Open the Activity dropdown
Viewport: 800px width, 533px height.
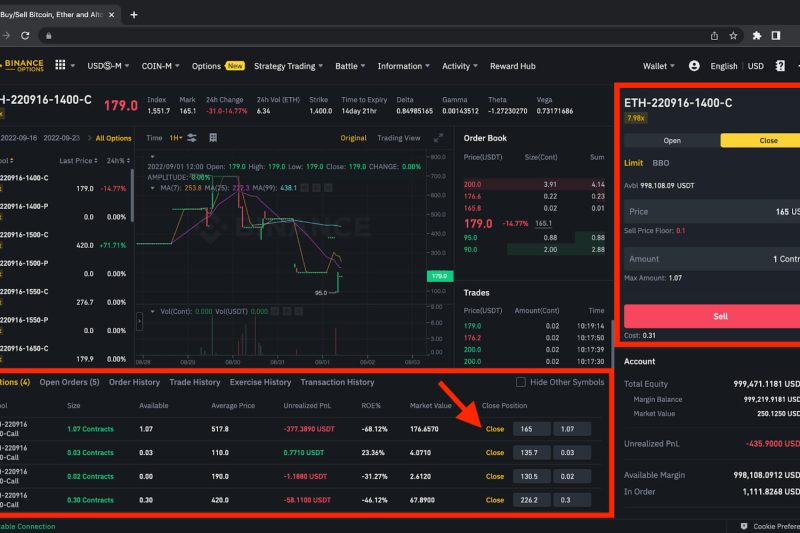pos(460,66)
